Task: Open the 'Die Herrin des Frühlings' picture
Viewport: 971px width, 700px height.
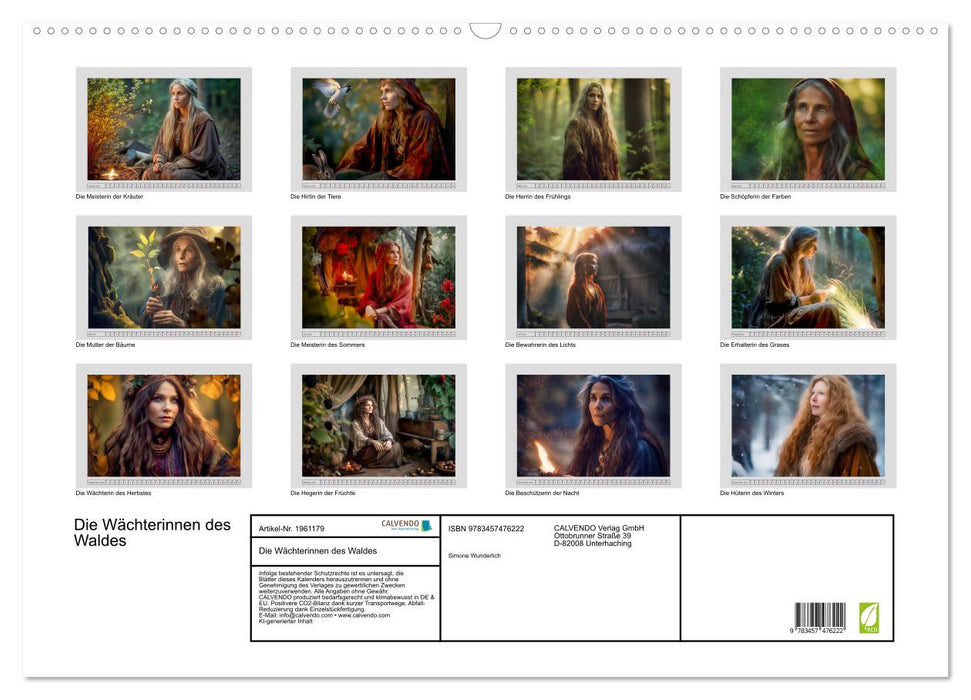Action: point(593,129)
